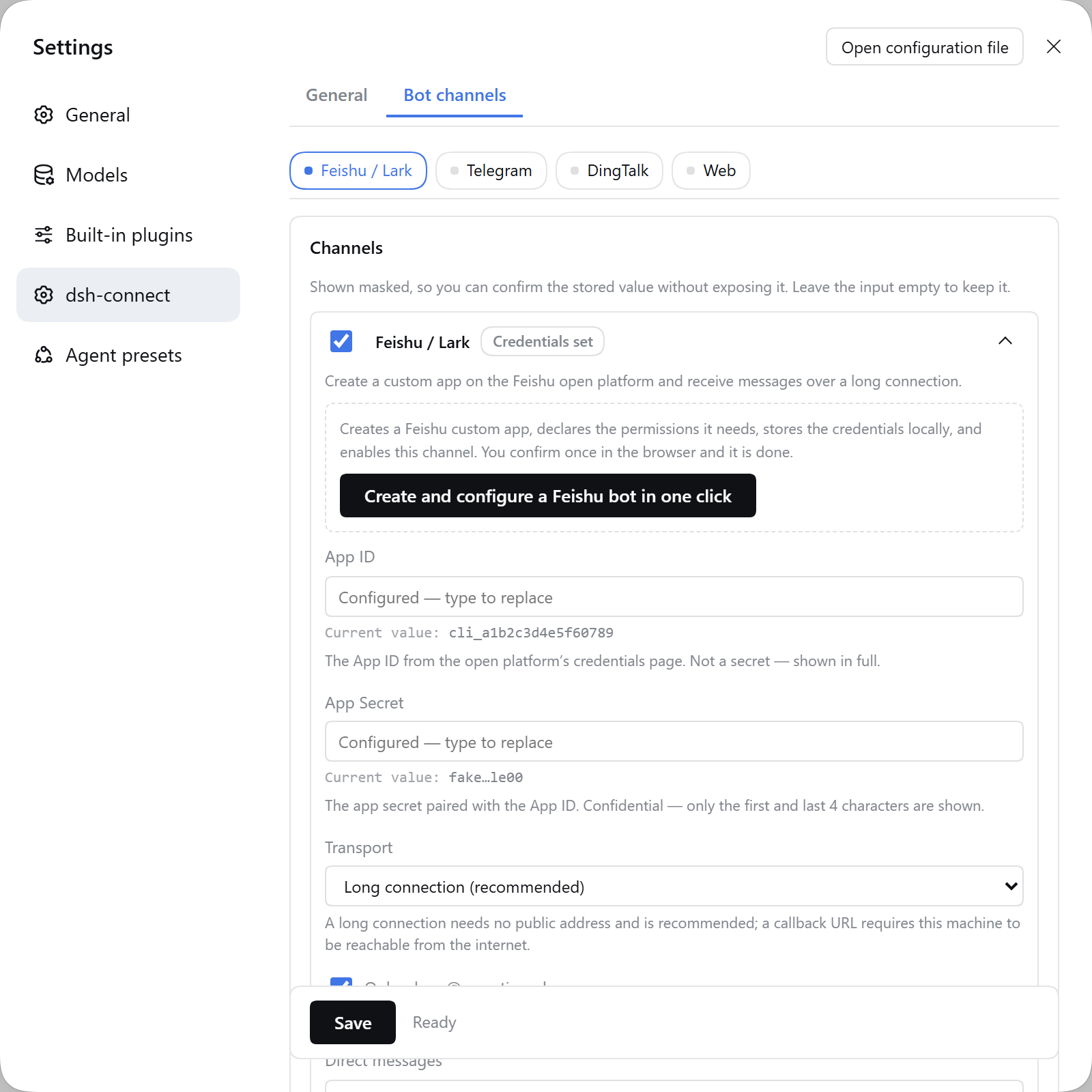Click the Save button
The image size is (1092, 1092).
[x=353, y=1022]
